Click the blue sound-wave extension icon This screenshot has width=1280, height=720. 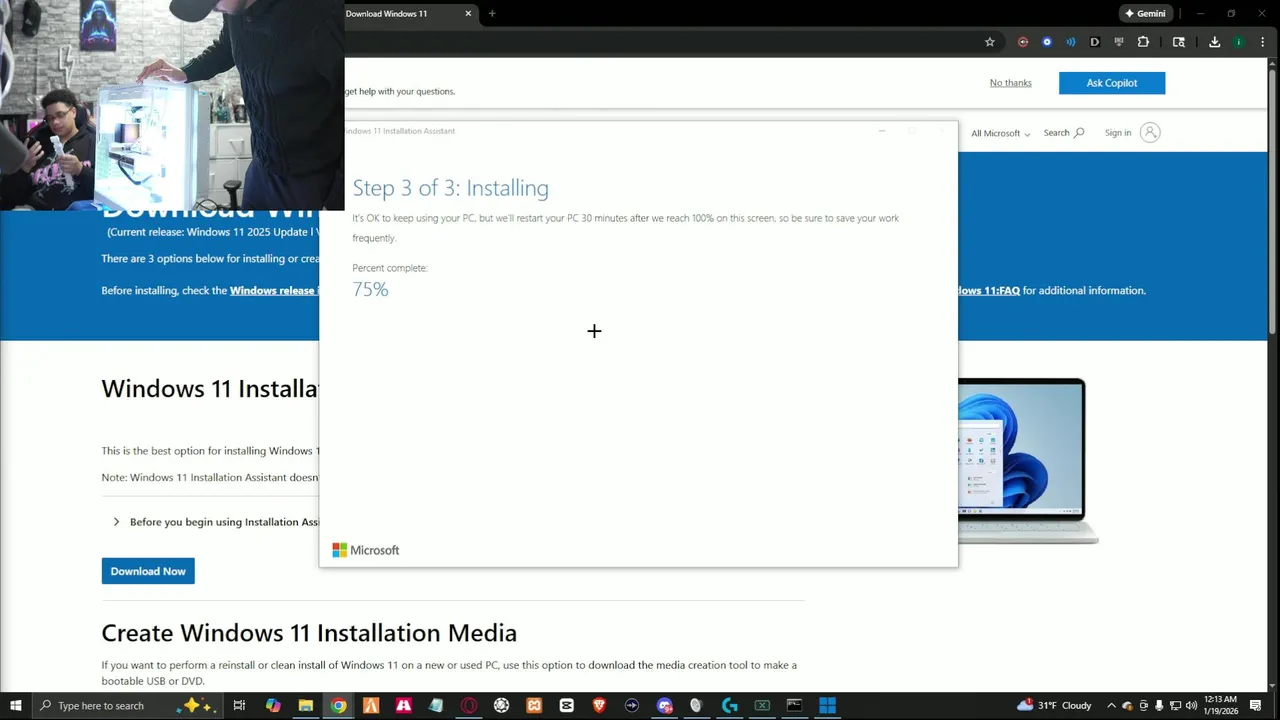pos(1071,42)
